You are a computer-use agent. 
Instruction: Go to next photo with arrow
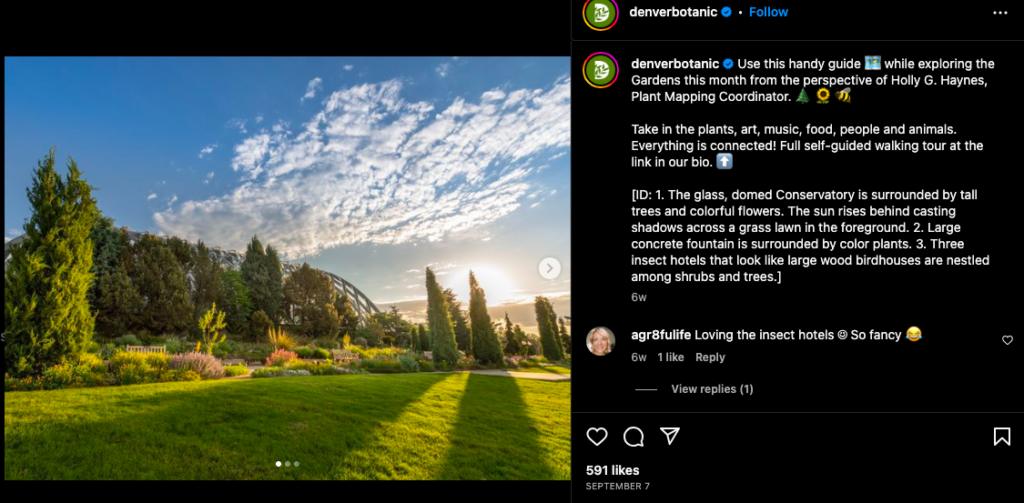click(x=549, y=268)
